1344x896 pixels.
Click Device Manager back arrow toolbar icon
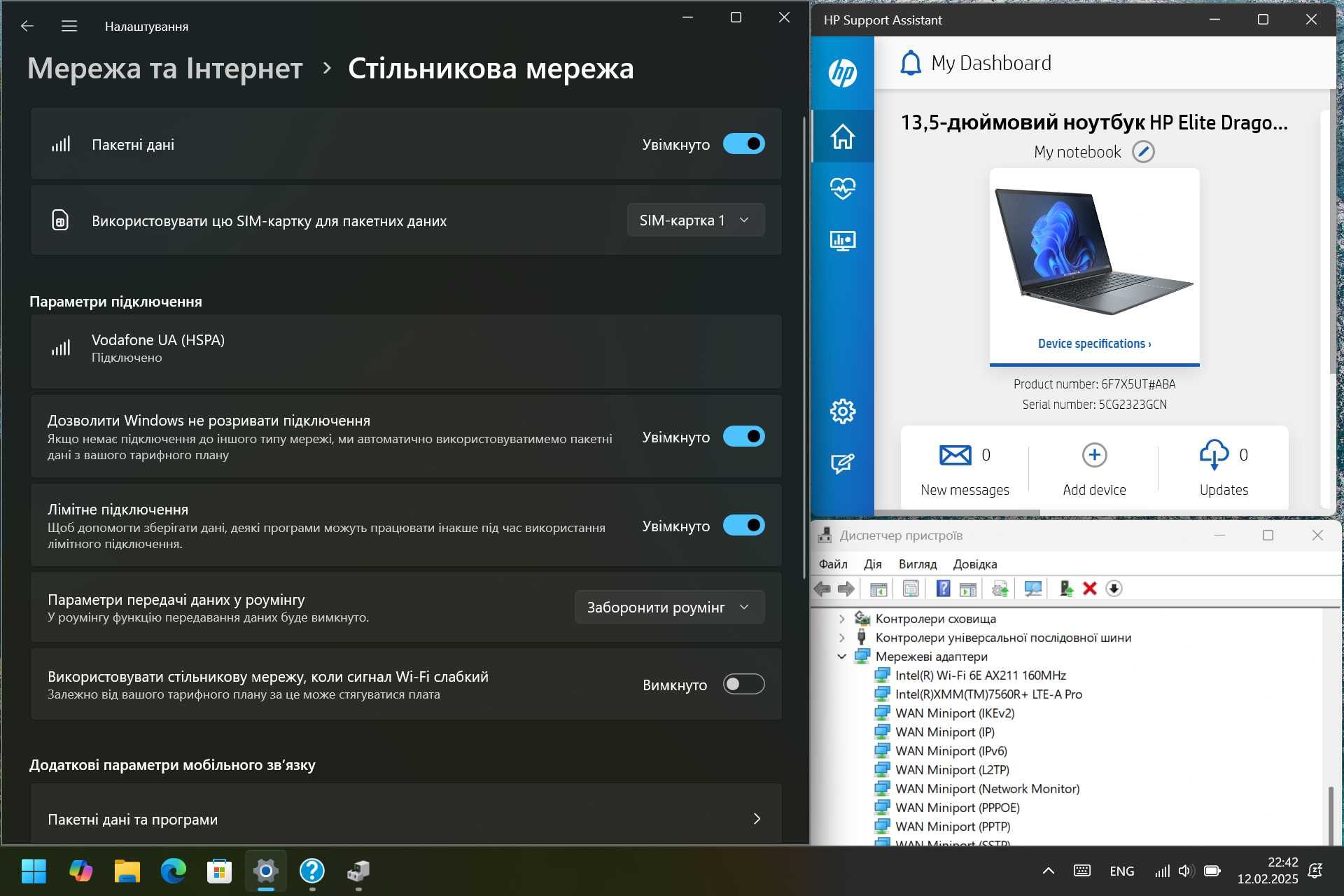(x=822, y=589)
